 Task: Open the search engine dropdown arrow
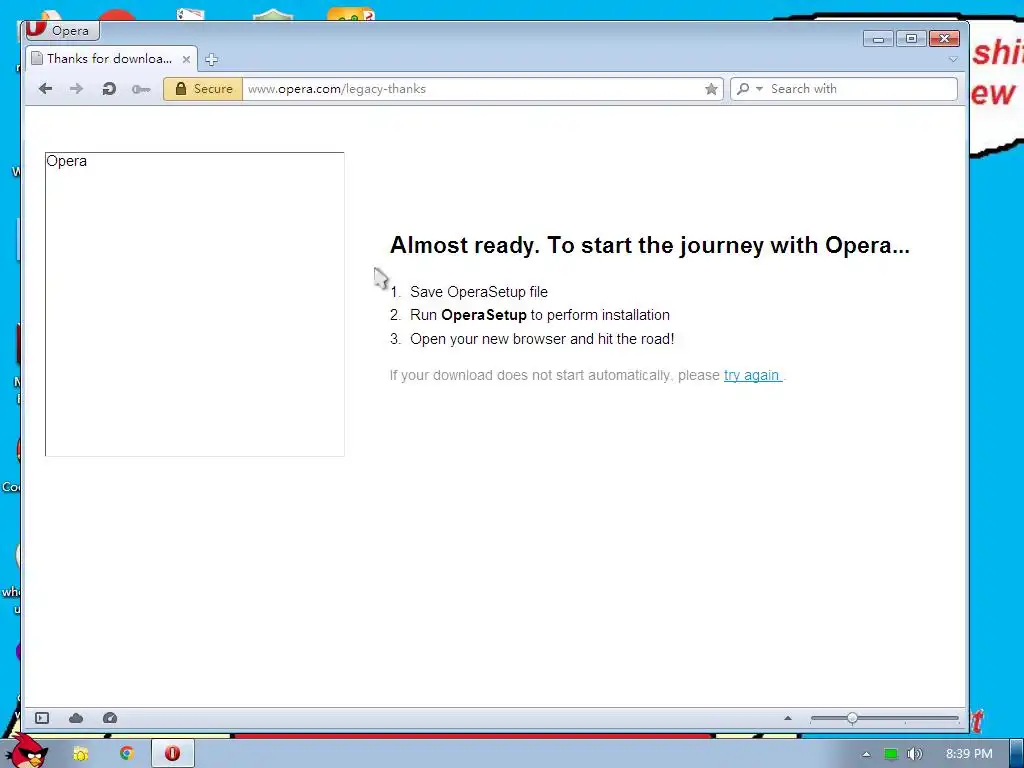tap(759, 89)
